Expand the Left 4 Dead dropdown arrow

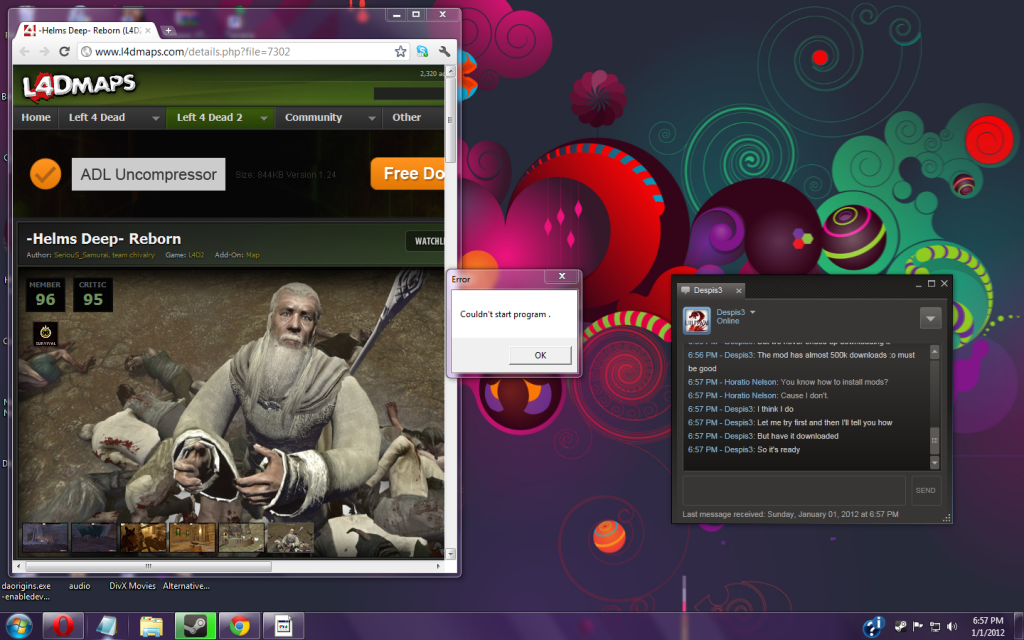[x=155, y=118]
